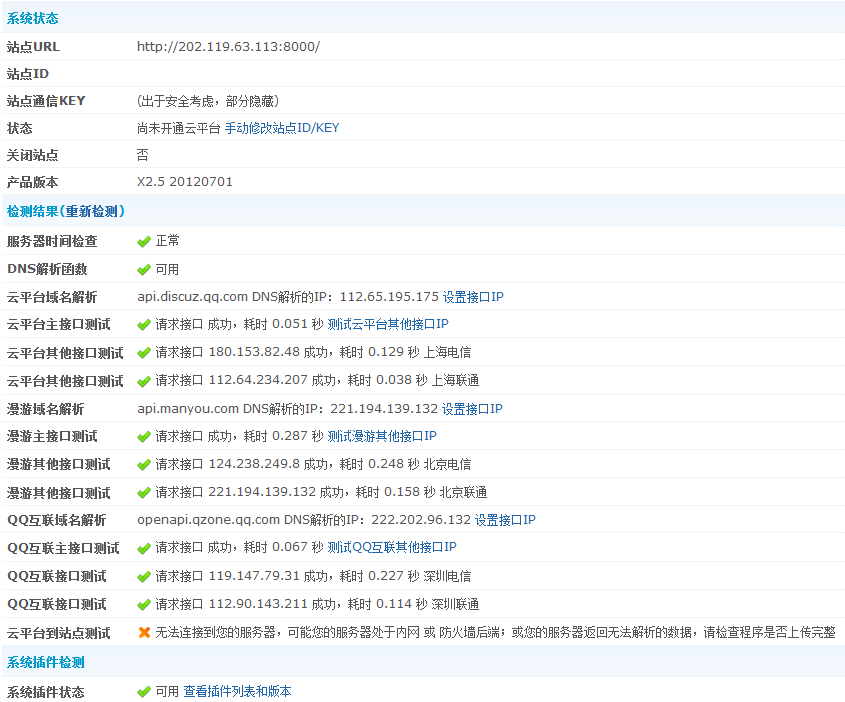This screenshot has width=845, height=702.
Task: Click 云平台域名解析 row label
Action: coord(52,297)
